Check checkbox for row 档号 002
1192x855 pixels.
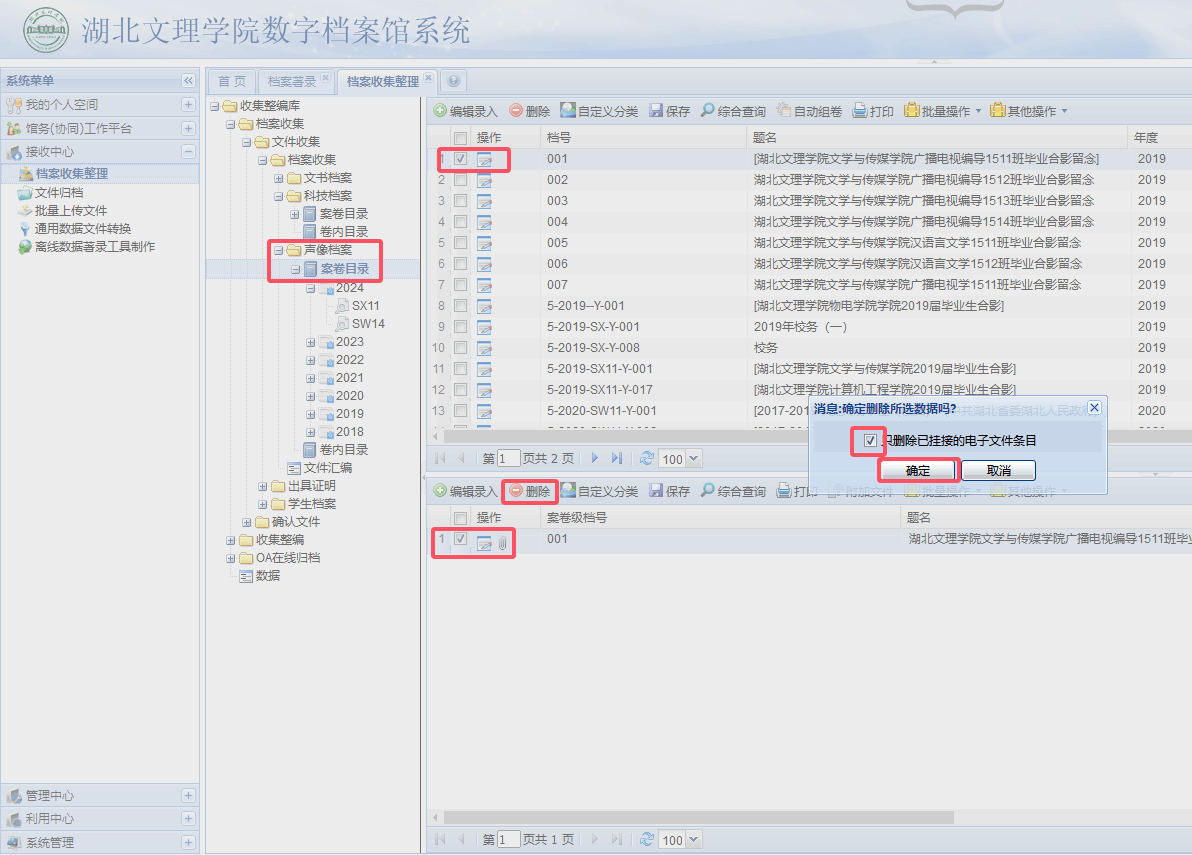(461, 180)
